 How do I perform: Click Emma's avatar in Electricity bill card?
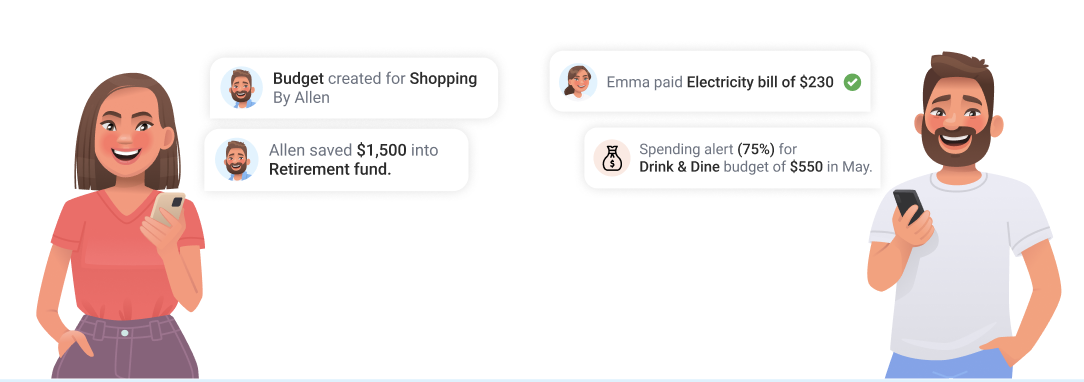(x=578, y=82)
